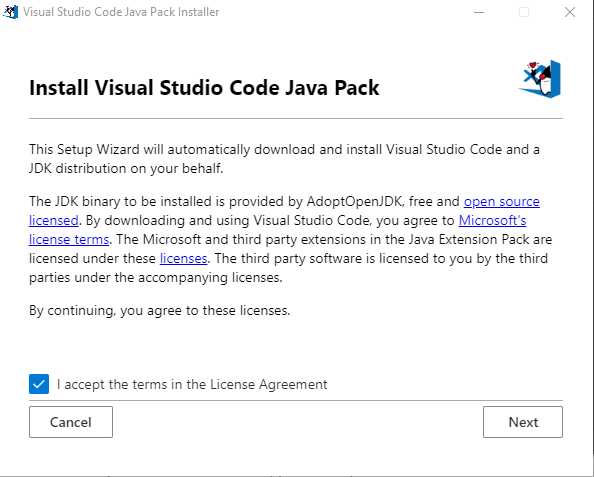Open the 'open source' link text
The width and height of the screenshot is (594, 477).
[502, 202]
